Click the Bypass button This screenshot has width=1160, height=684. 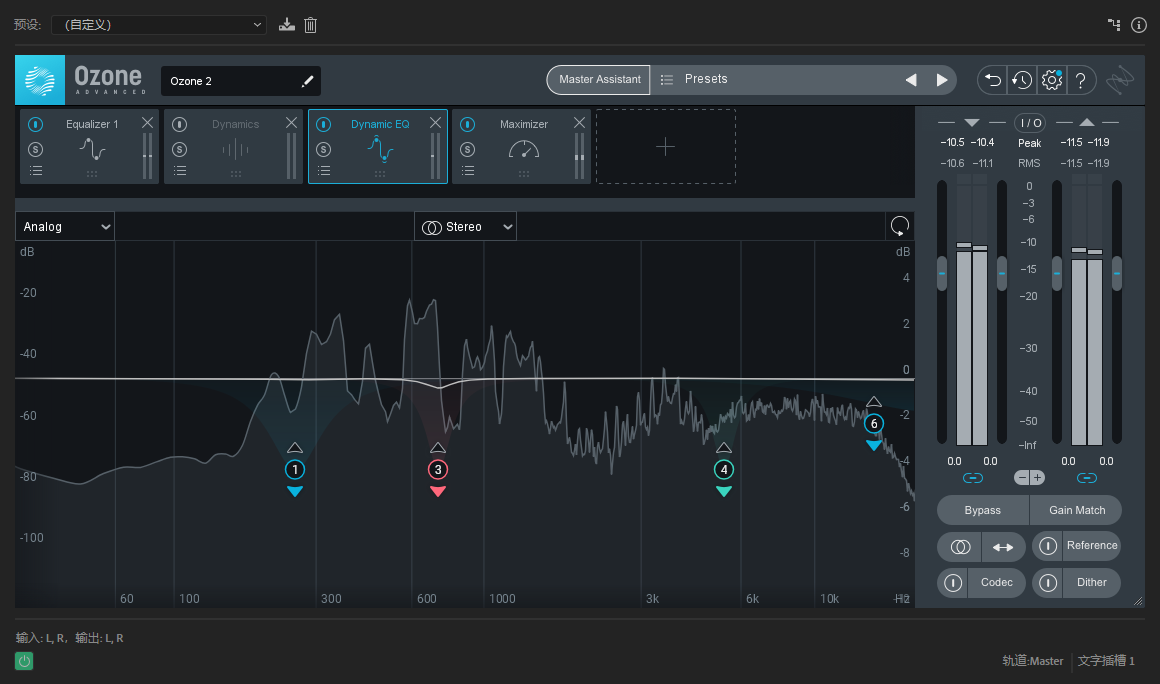point(982,510)
